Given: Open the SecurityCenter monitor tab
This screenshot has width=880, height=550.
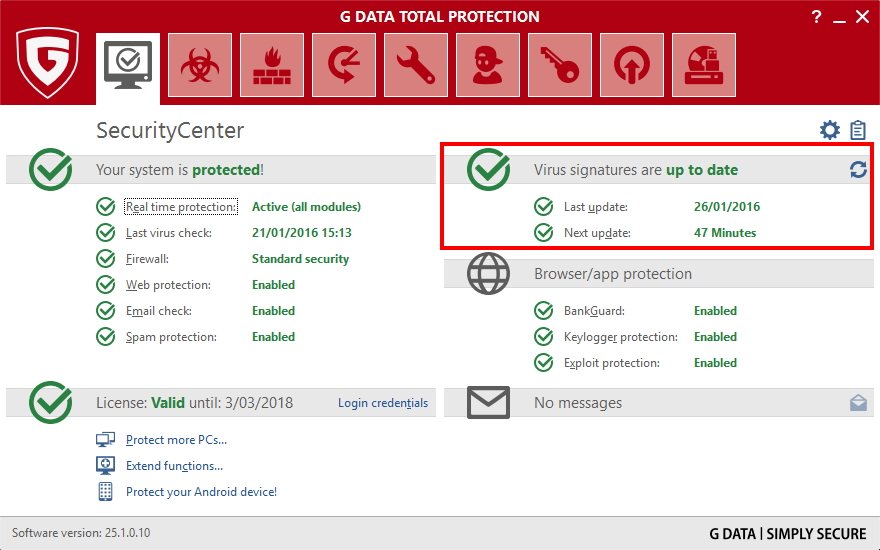Looking at the screenshot, I should [x=128, y=68].
